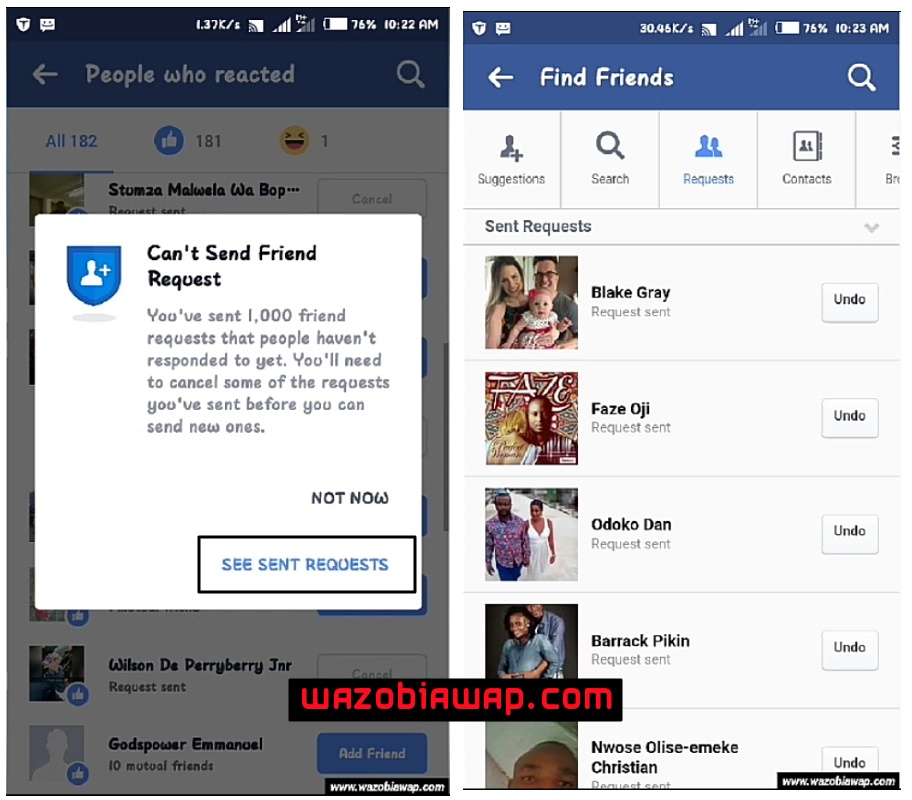Image resolution: width=912 pixels, height=800 pixels.
Task: Click SEE SENT REQUESTS in the dialog
Action: point(307,564)
